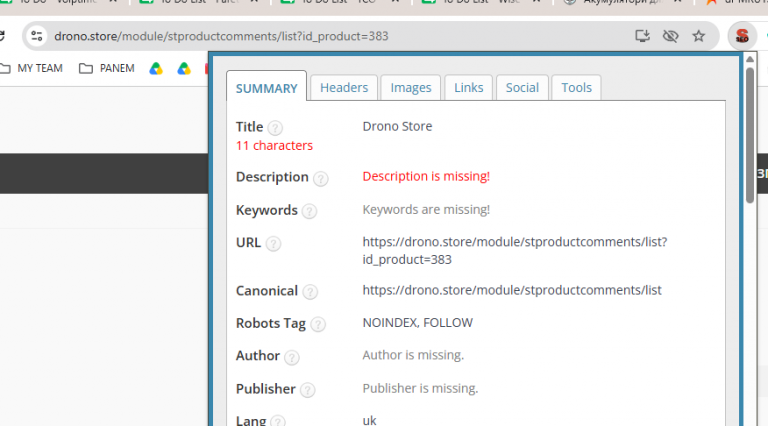Click the page URL link value
The width and height of the screenshot is (768, 426).
[x=515, y=251]
